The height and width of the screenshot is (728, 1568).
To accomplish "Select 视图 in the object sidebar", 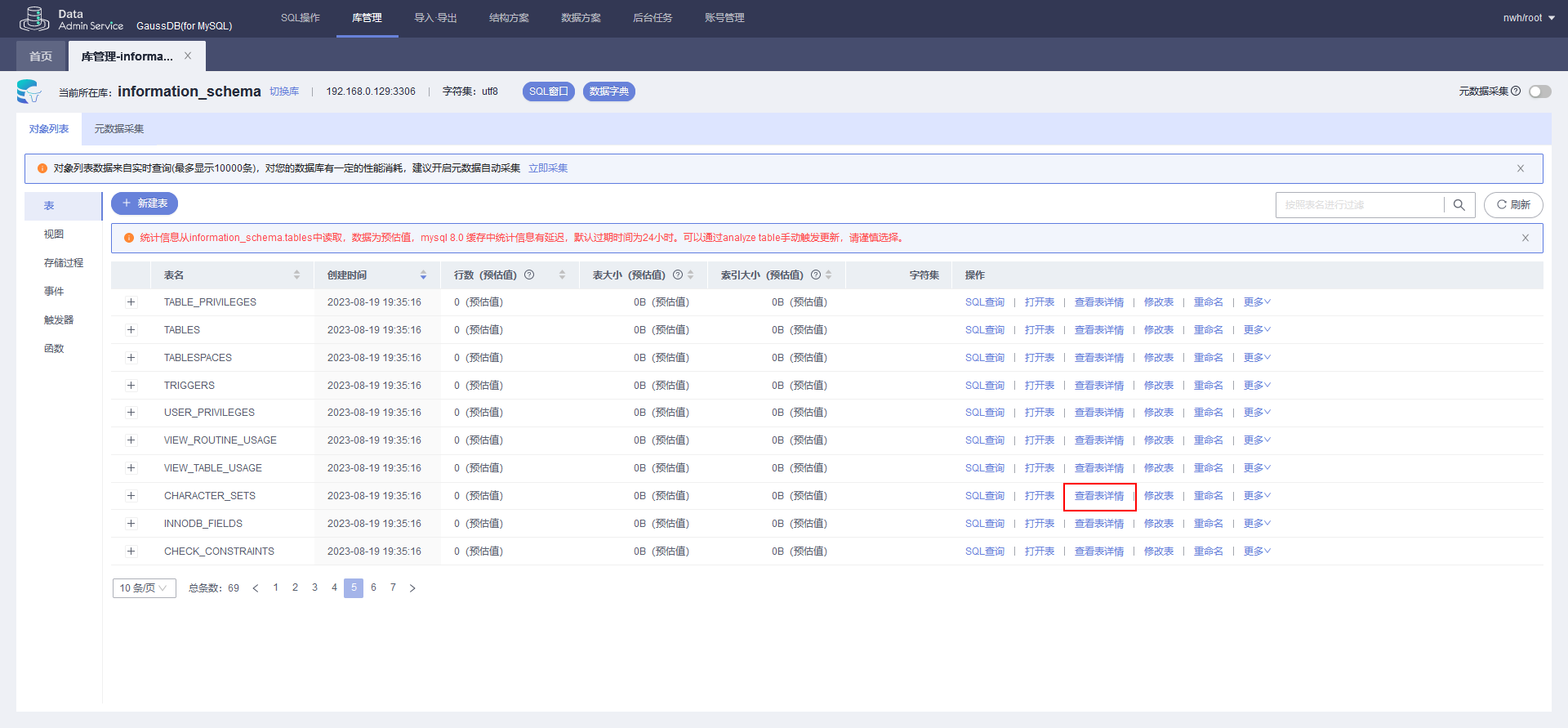I will (x=54, y=234).
